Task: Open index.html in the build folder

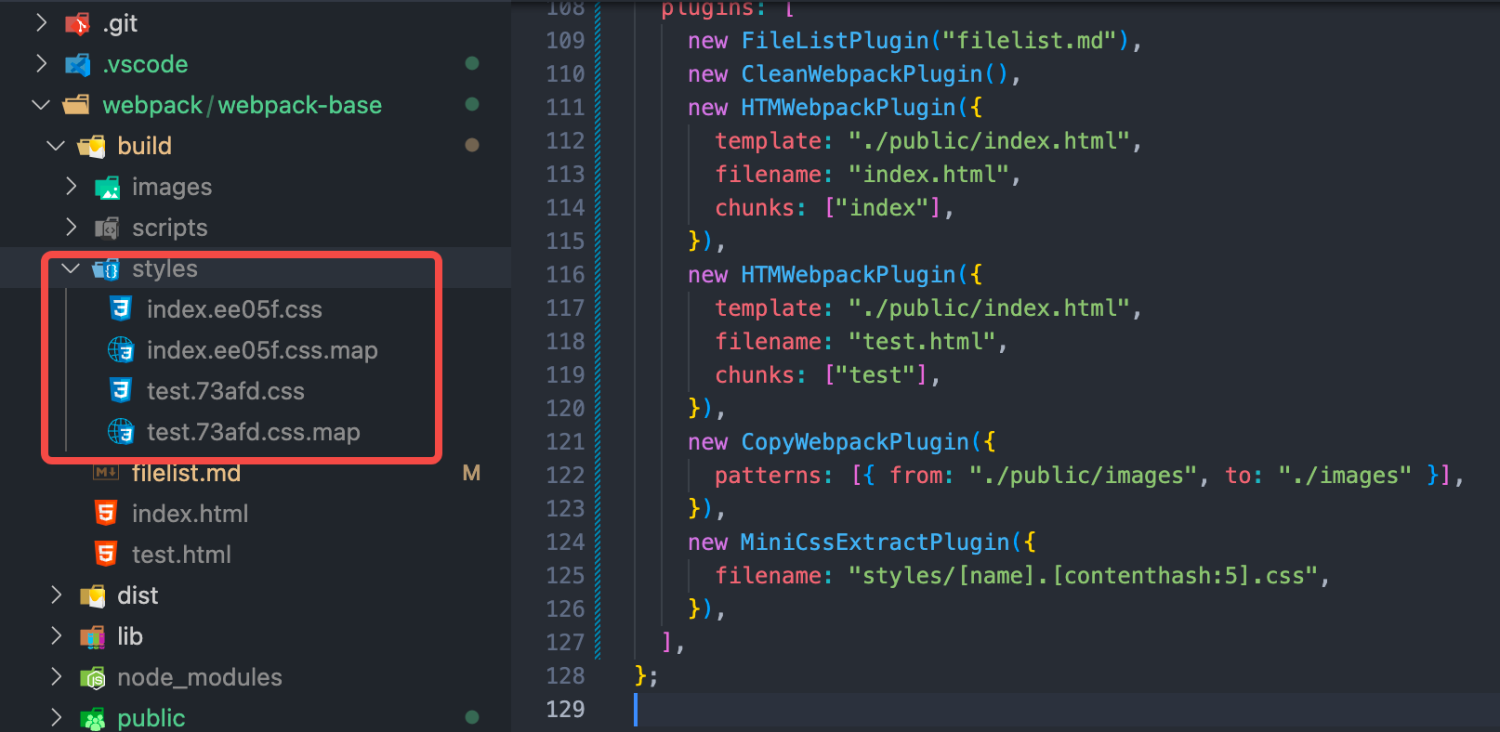Action: [190, 514]
